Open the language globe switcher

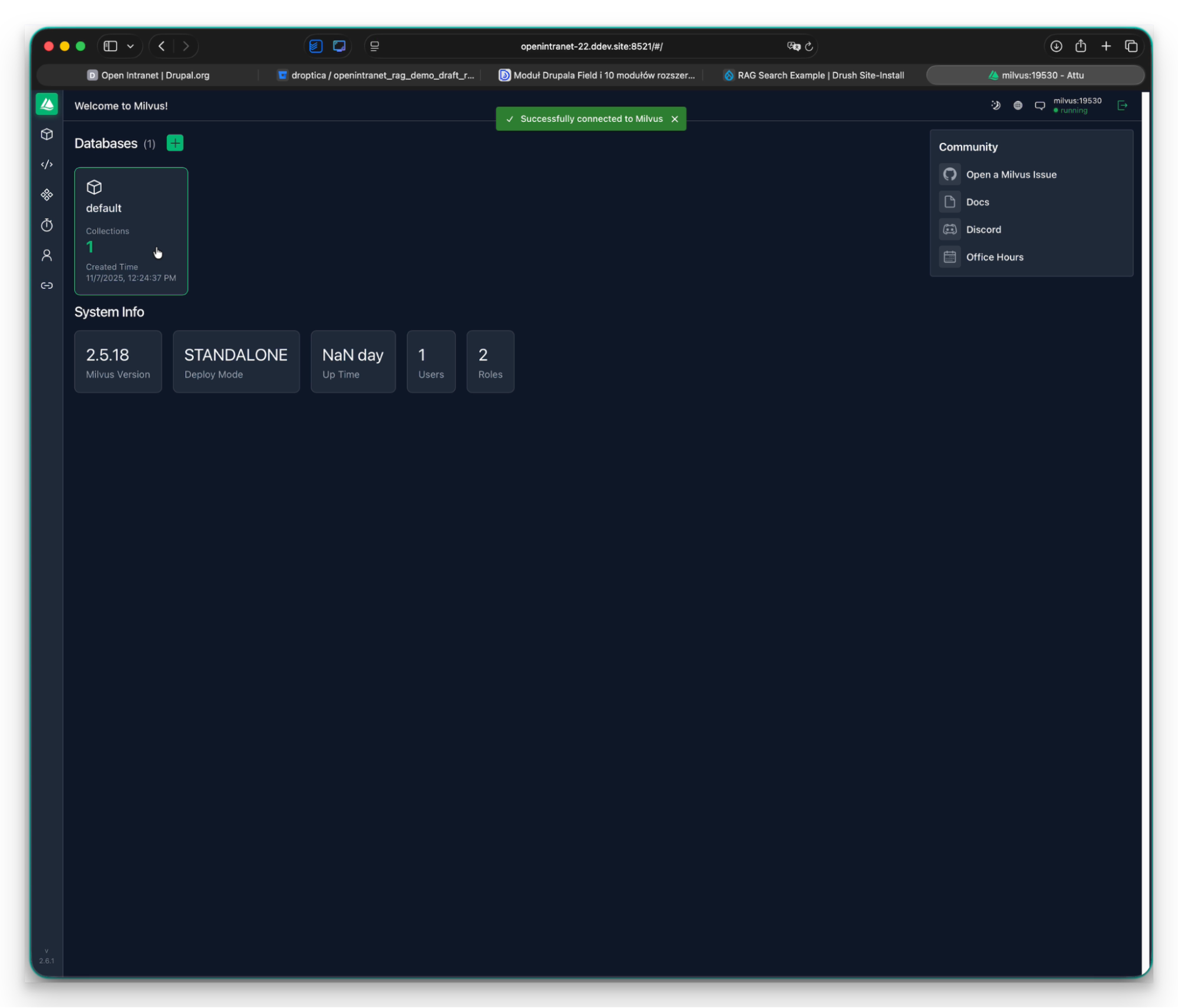click(1018, 106)
